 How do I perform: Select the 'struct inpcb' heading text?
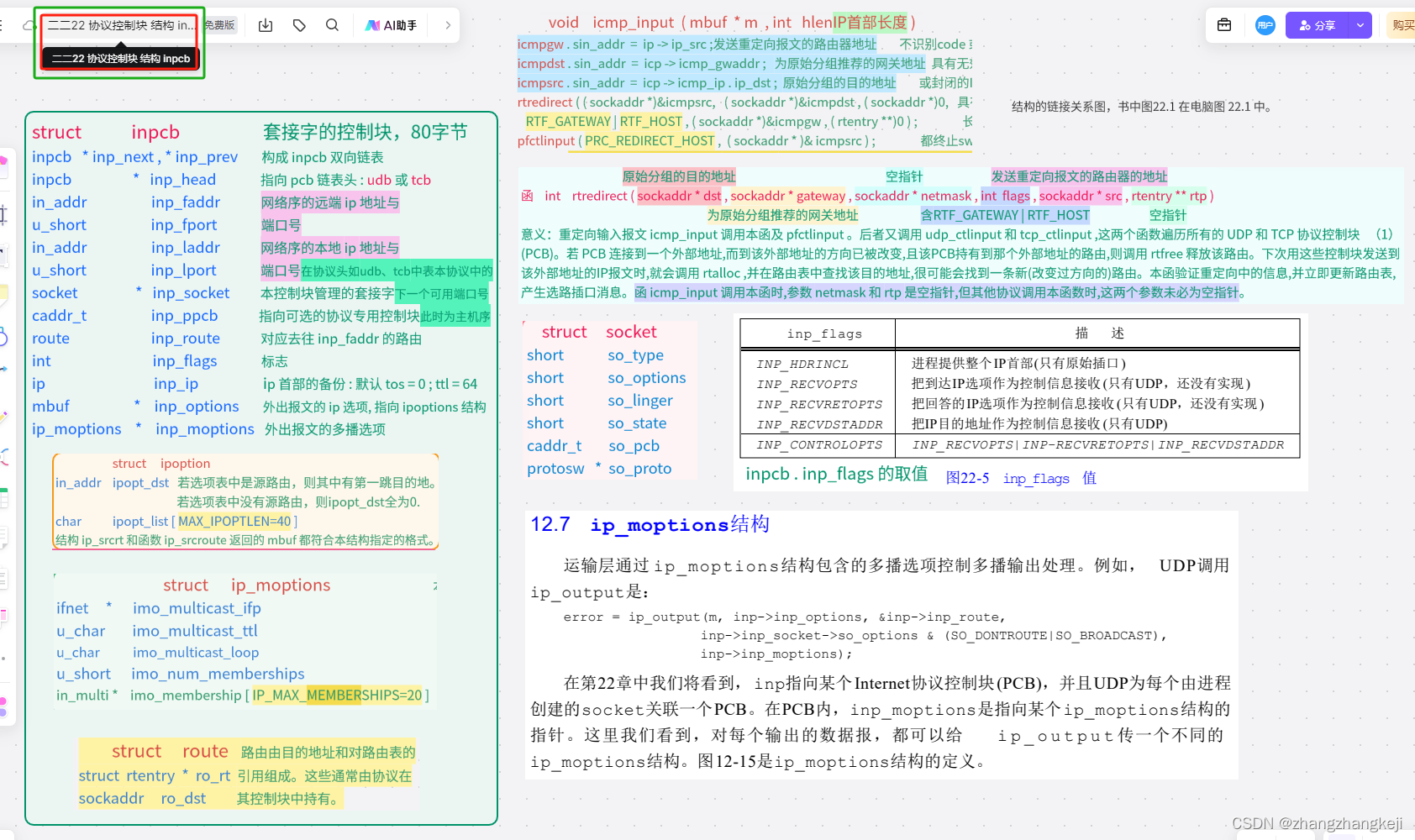point(106,132)
